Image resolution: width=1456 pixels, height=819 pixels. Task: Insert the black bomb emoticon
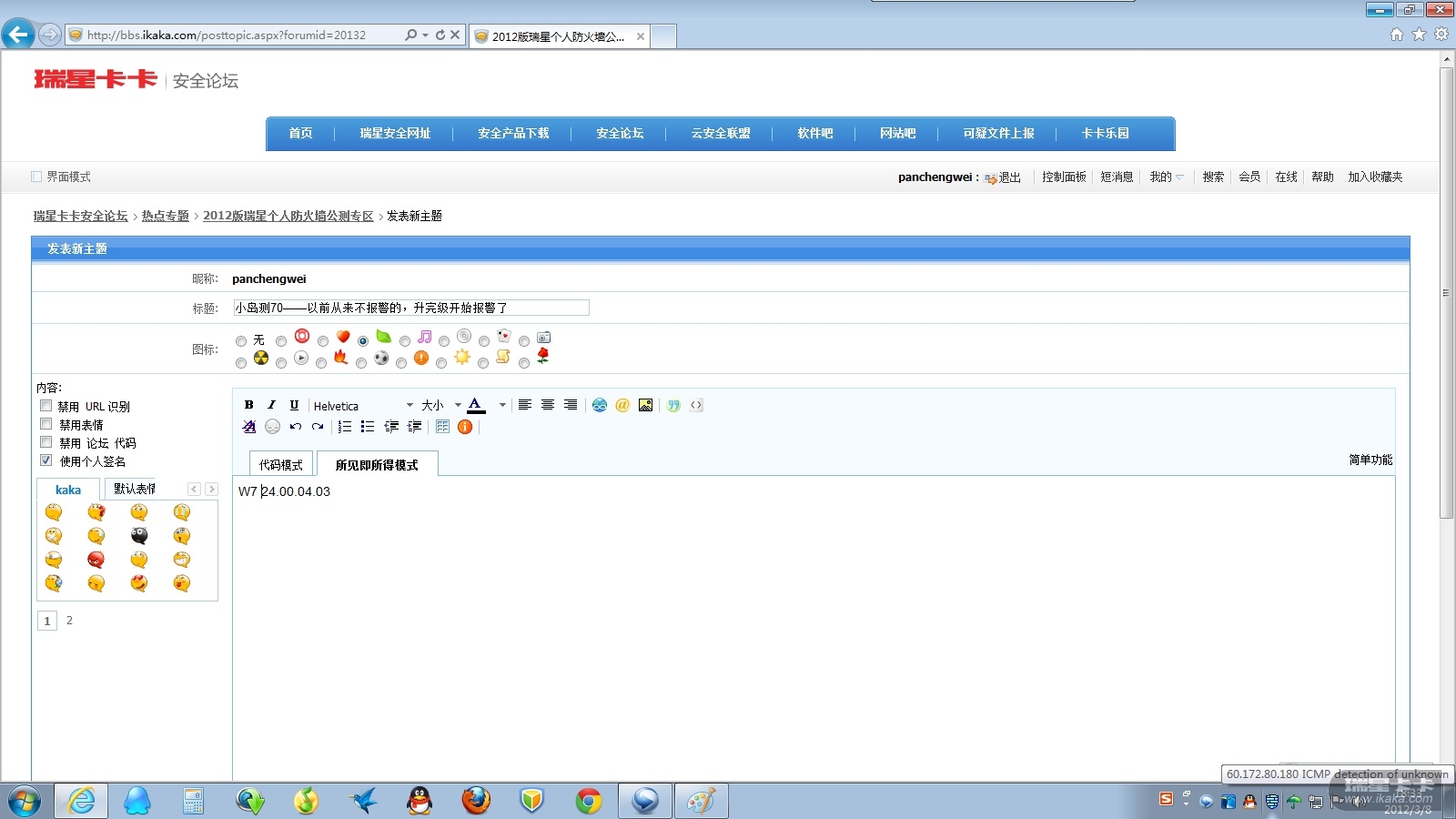pos(139,535)
